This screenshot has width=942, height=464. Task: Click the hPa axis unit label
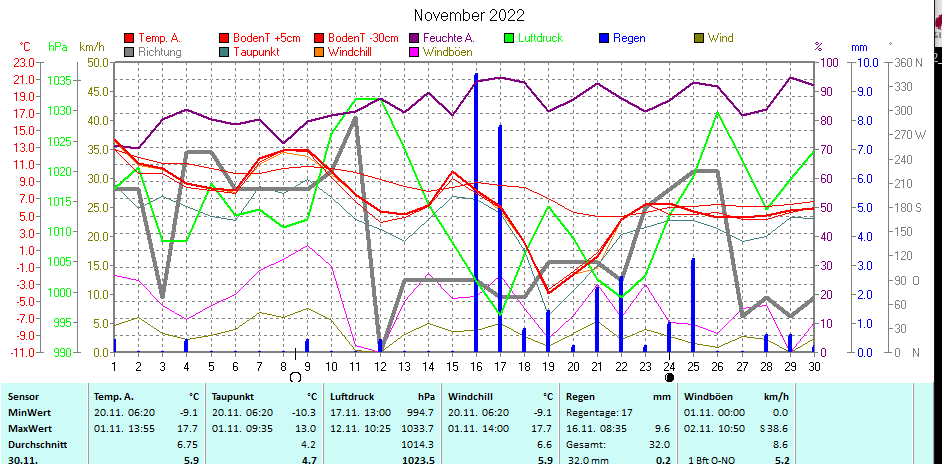tap(58, 46)
